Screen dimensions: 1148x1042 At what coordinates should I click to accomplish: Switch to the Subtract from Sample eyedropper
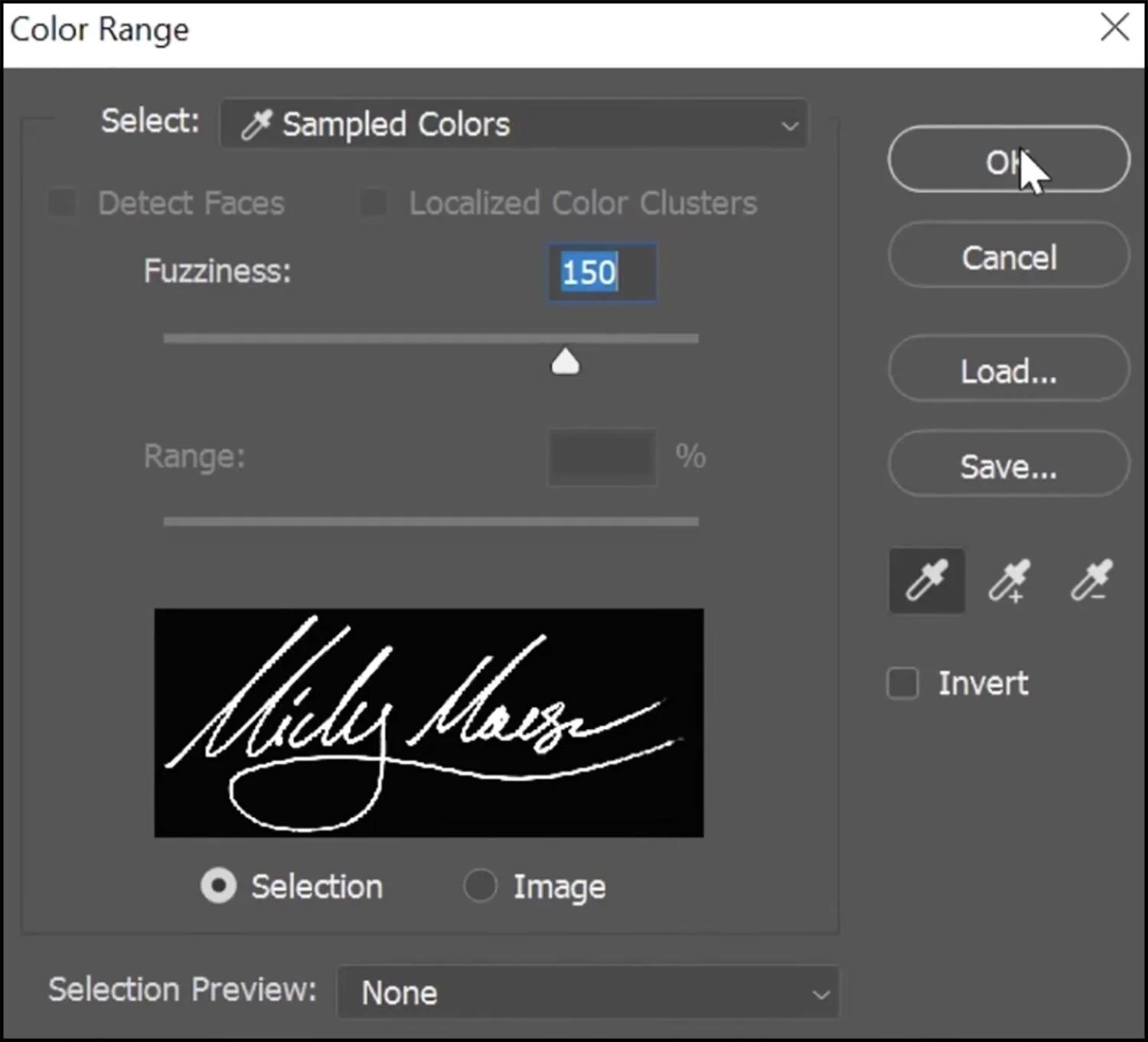[x=1090, y=580]
